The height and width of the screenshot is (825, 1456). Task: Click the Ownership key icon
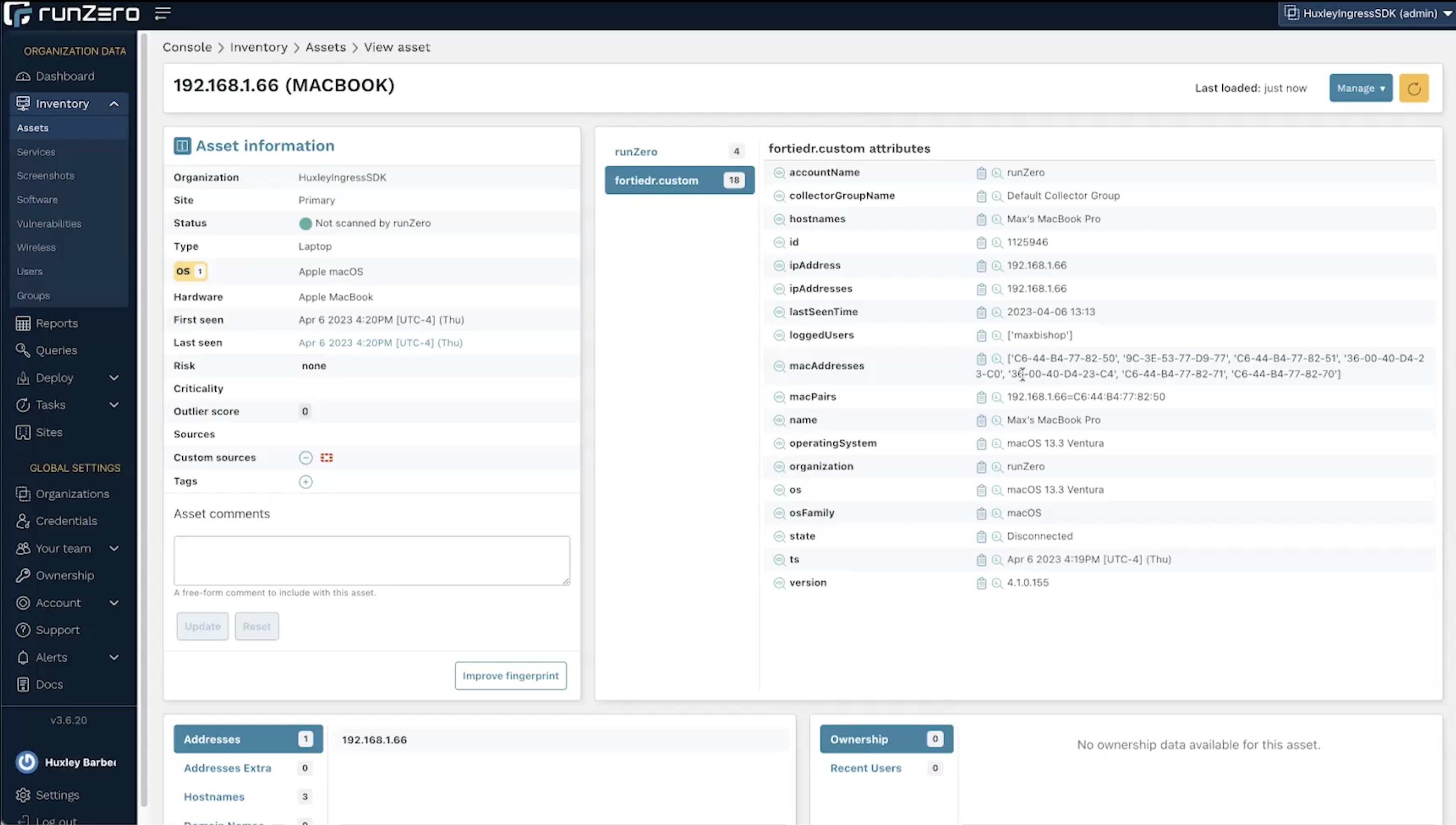click(x=23, y=575)
